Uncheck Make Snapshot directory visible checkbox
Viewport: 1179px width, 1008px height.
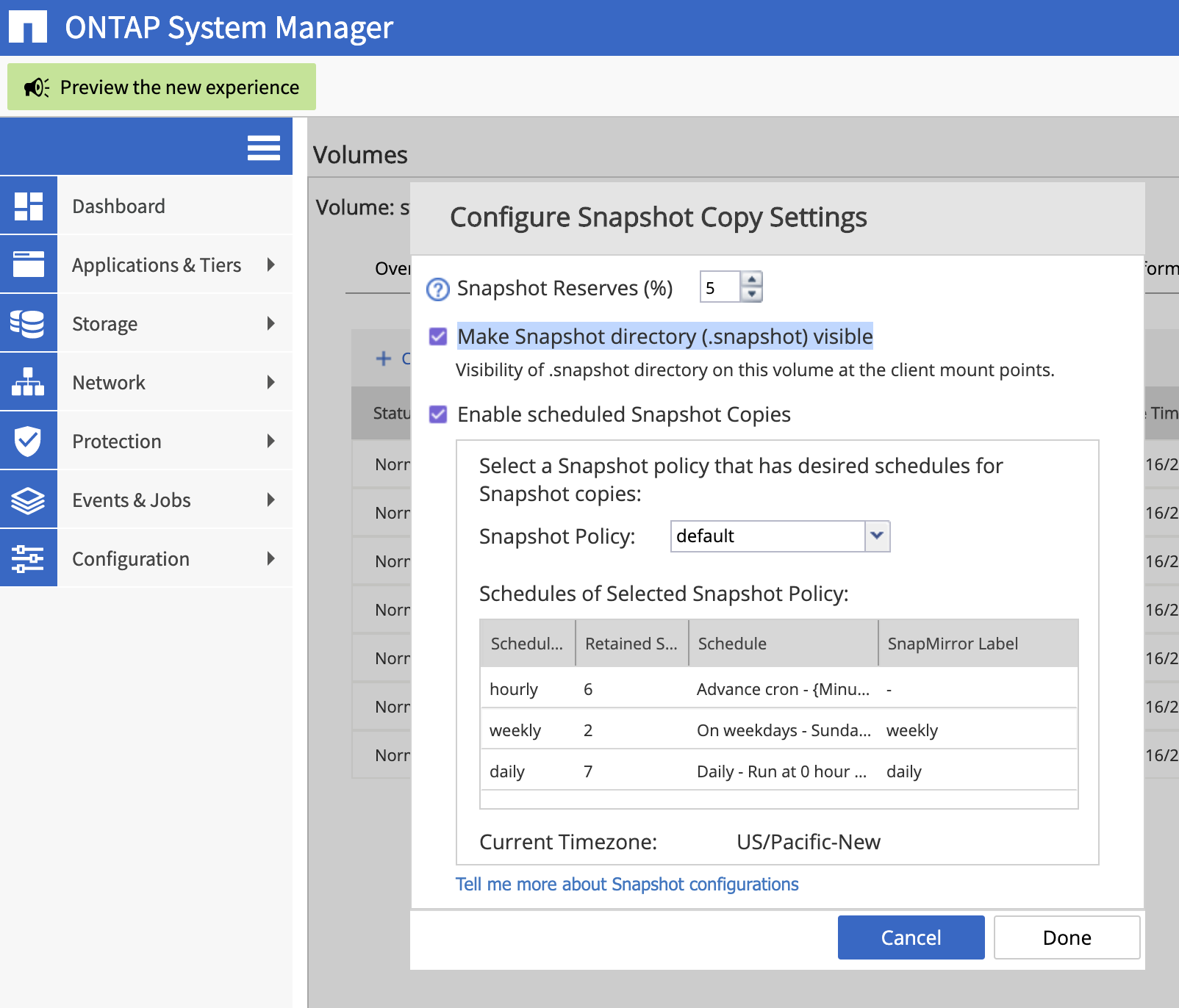click(x=438, y=336)
